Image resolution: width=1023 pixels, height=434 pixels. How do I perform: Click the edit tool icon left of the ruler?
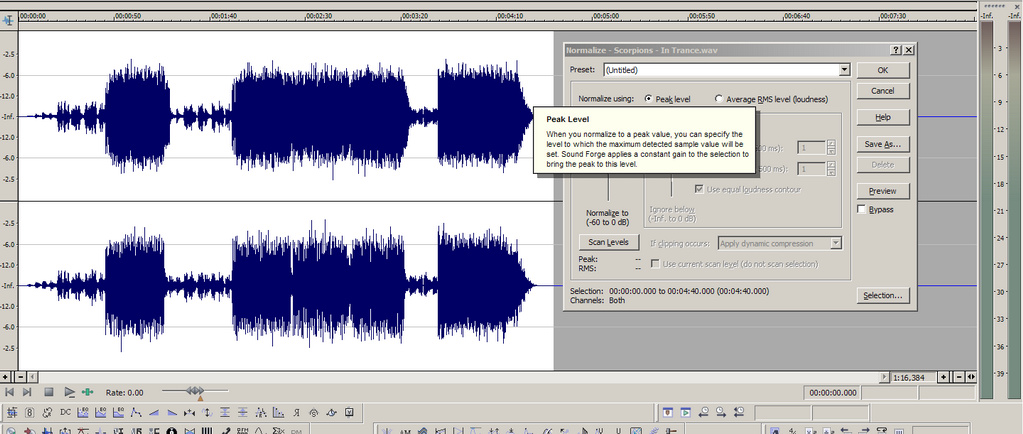tap(8, 20)
